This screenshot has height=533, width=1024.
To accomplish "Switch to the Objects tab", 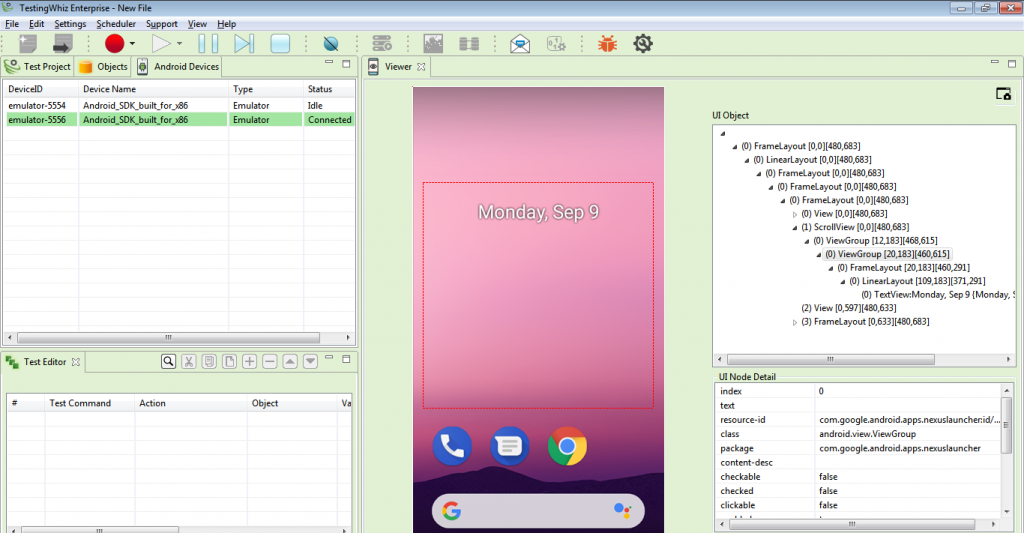I will 103,67.
